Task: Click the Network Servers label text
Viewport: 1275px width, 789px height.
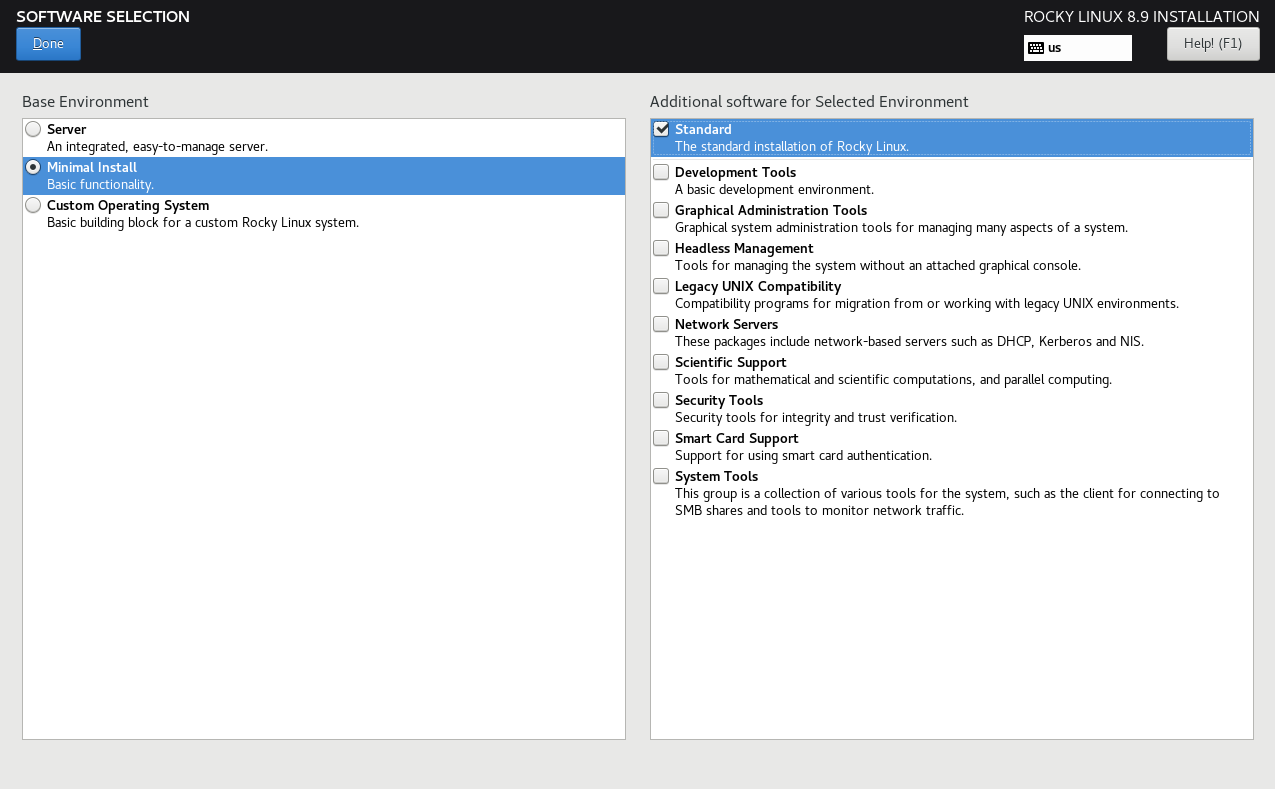Action: pos(726,324)
